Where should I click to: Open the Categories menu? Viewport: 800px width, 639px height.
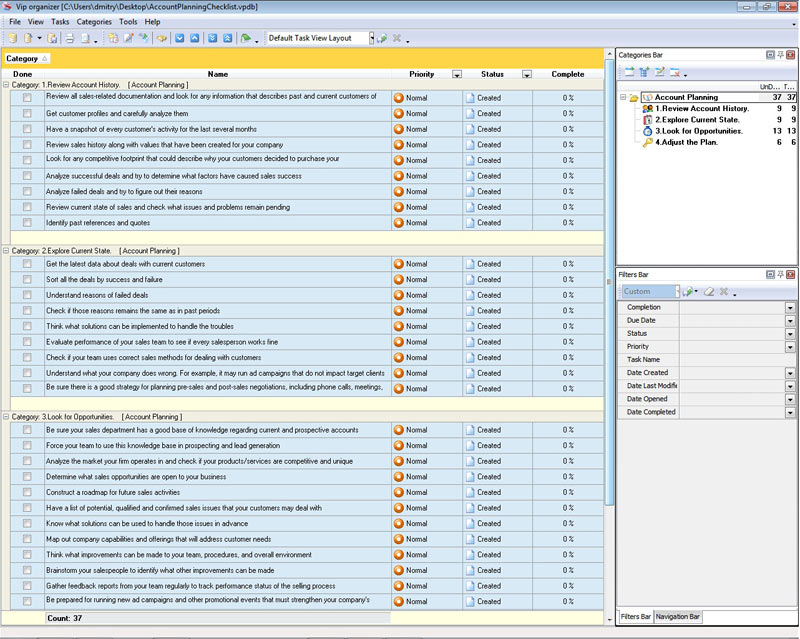(x=94, y=21)
